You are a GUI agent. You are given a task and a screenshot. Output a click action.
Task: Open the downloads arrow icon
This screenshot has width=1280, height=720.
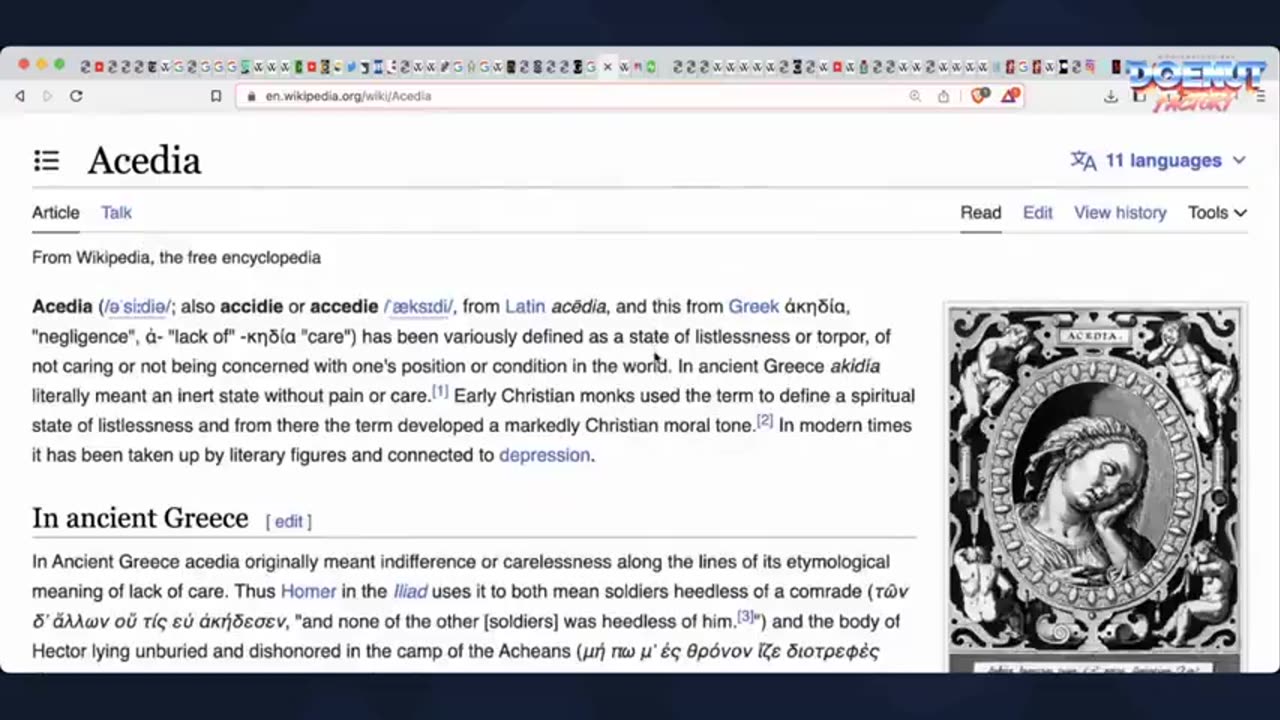pos(1110,96)
